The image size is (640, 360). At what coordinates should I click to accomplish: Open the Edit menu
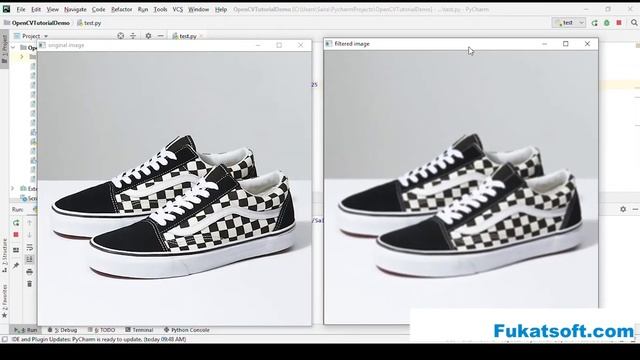36,9
